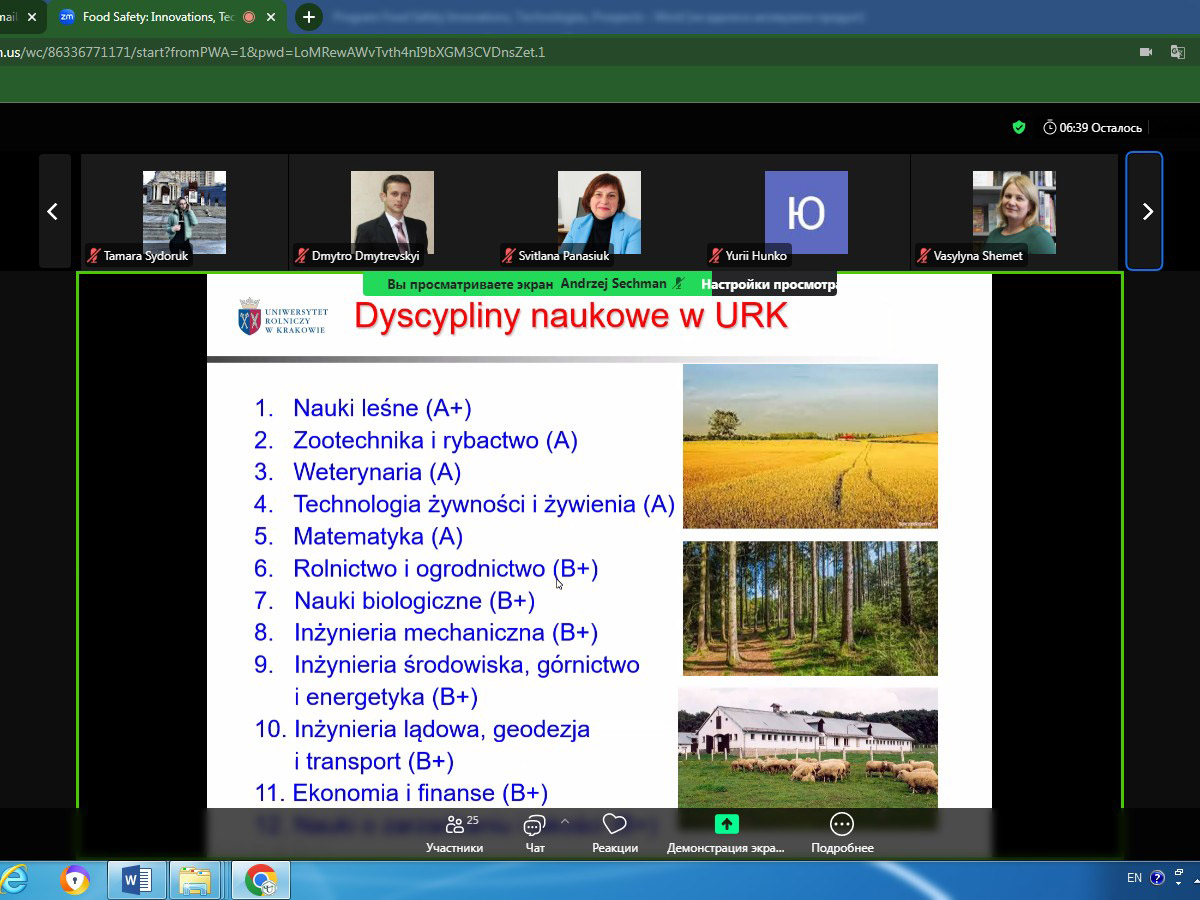
Task: Click text Weterynaria (A)
Action: pyautogui.click(x=377, y=472)
